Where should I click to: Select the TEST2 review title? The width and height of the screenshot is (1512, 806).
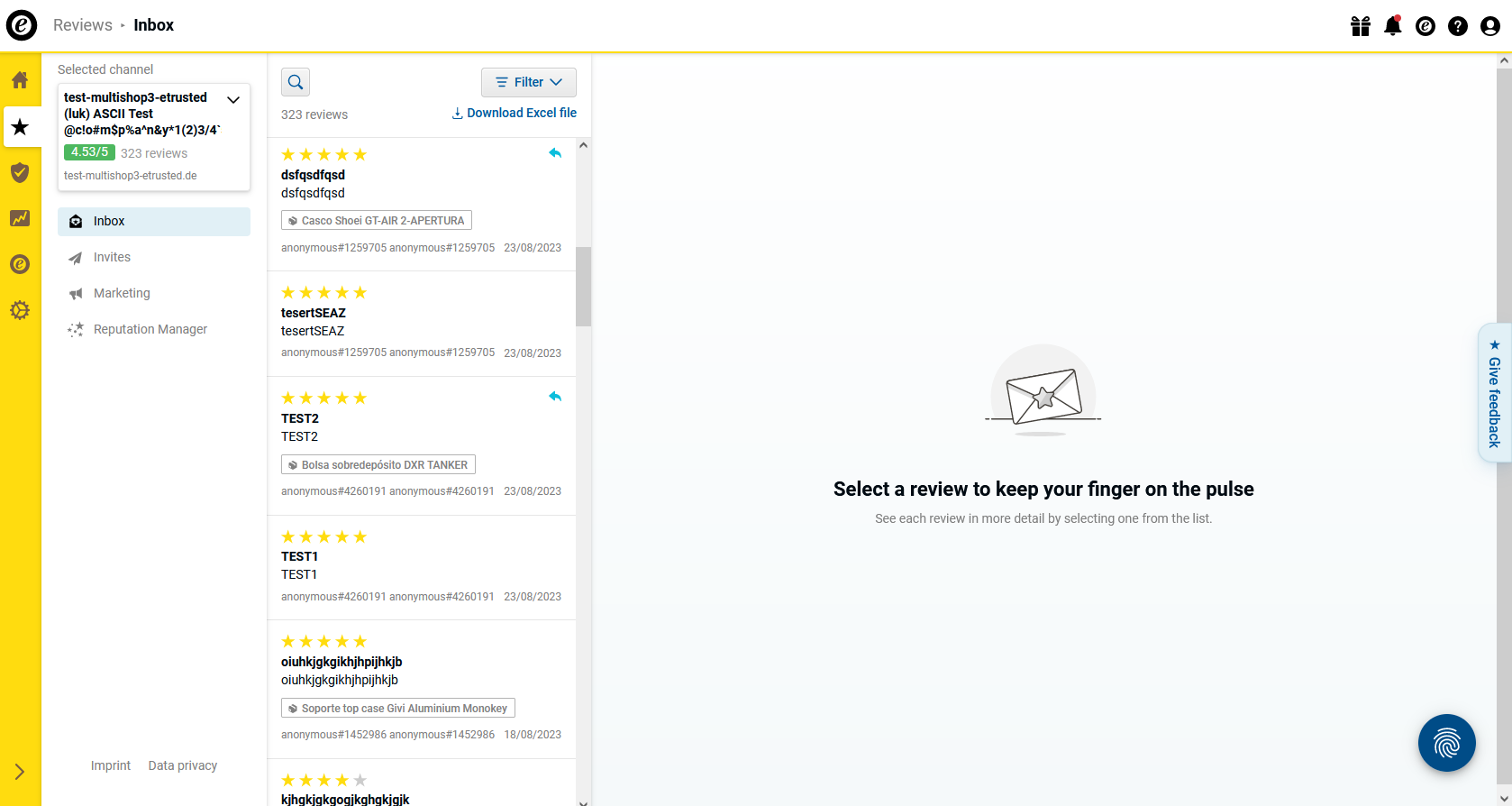[300, 418]
